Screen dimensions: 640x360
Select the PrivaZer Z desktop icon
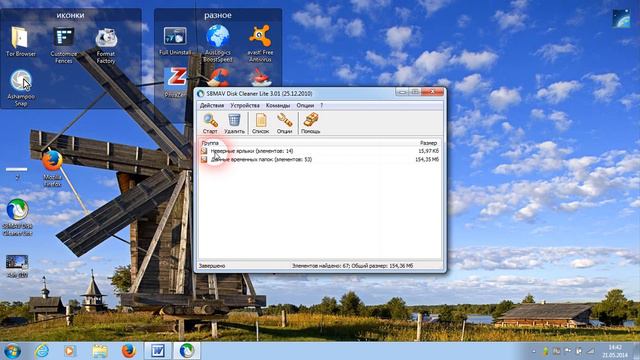point(175,82)
